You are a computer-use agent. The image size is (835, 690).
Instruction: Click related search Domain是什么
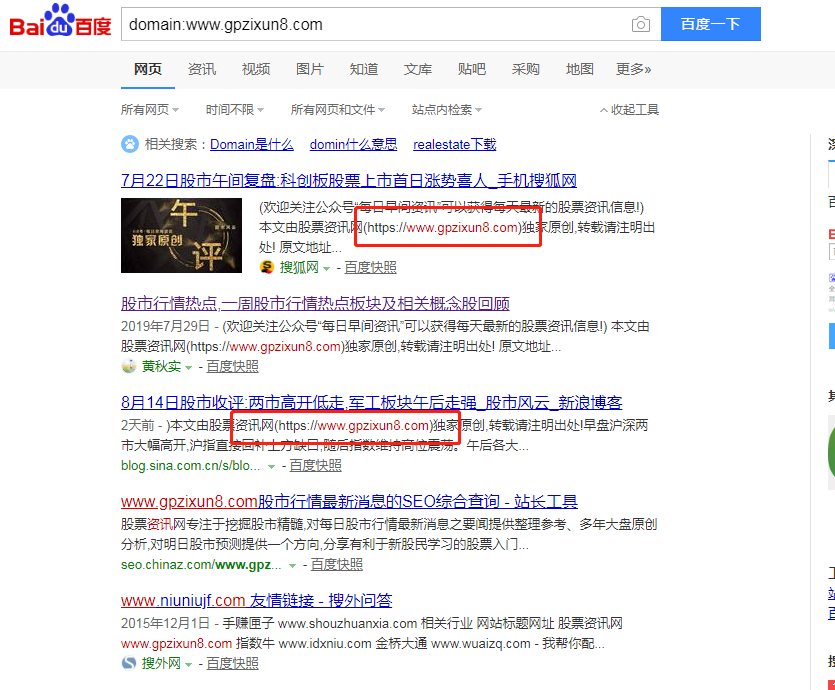pos(252,144)
